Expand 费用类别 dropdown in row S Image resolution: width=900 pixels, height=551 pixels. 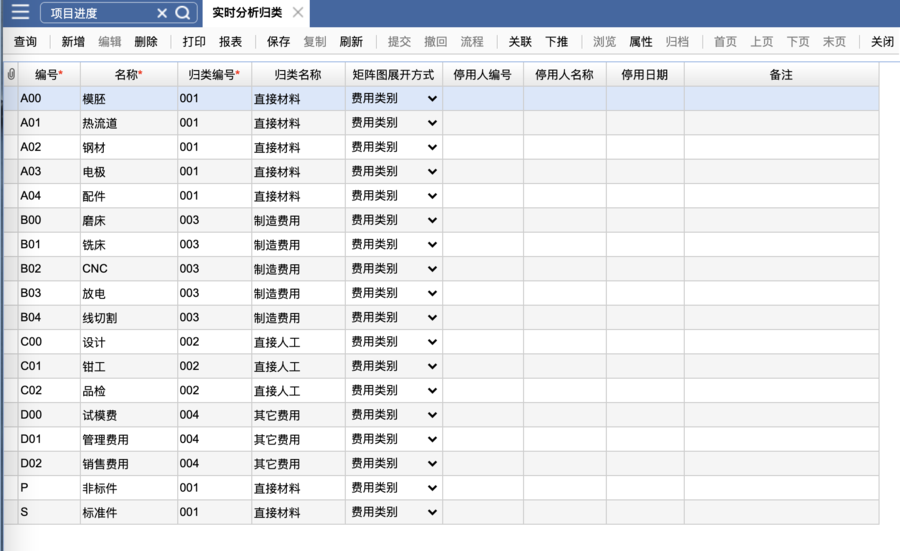point(432,513)
